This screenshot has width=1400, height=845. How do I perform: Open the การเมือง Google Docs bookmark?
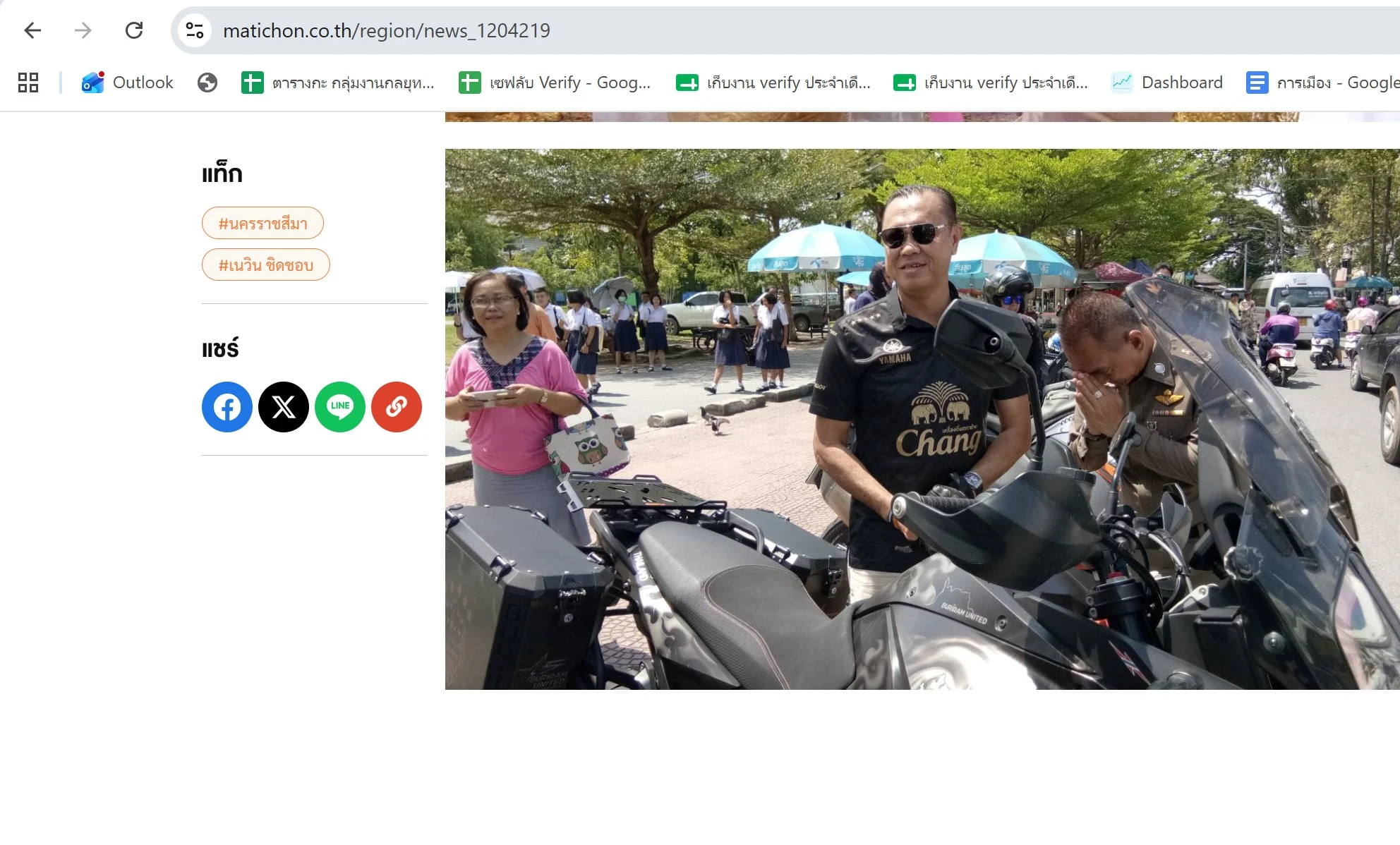coord(1322,83)
